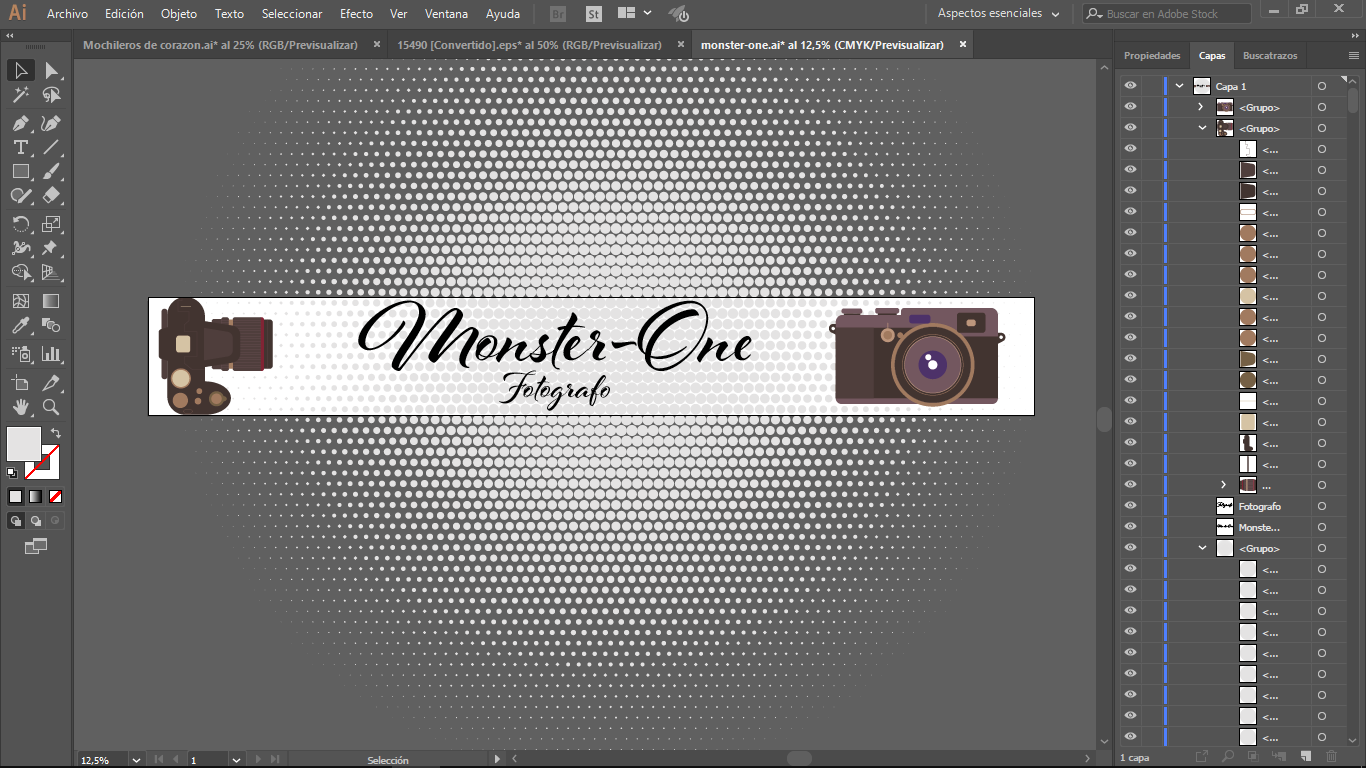Select the Eraser tool
This screenshot has width=1366, height=768.
coord(51,195)
